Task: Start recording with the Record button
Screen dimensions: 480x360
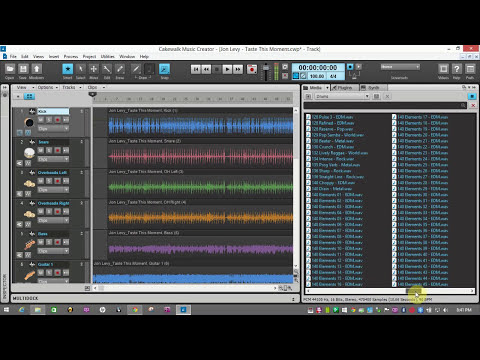Action: 252,69
